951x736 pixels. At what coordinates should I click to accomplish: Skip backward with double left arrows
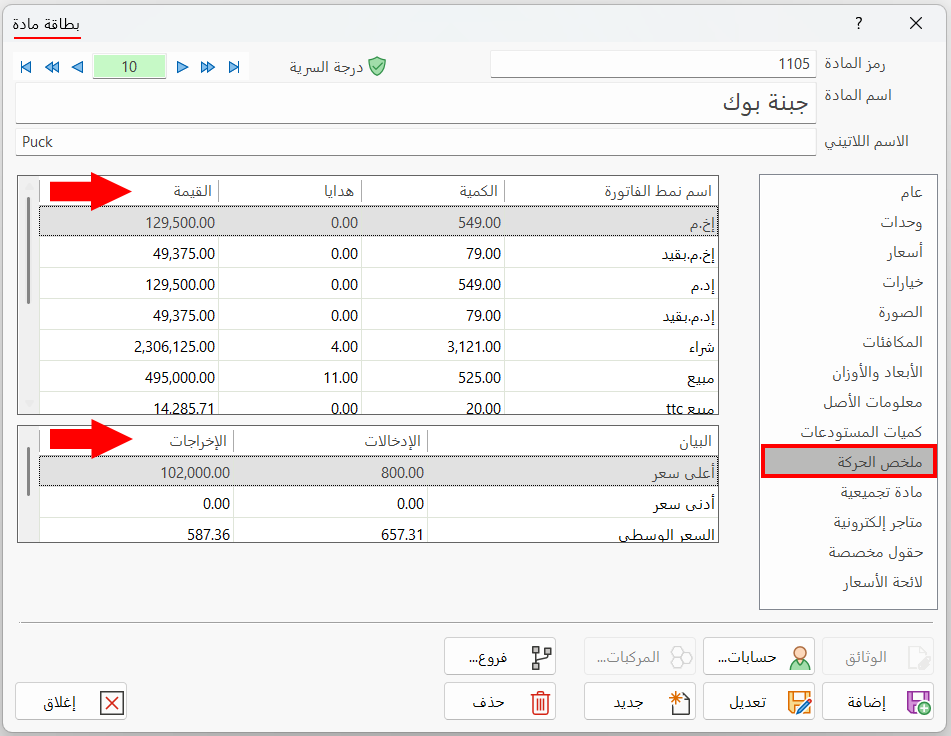coord(52,67)
